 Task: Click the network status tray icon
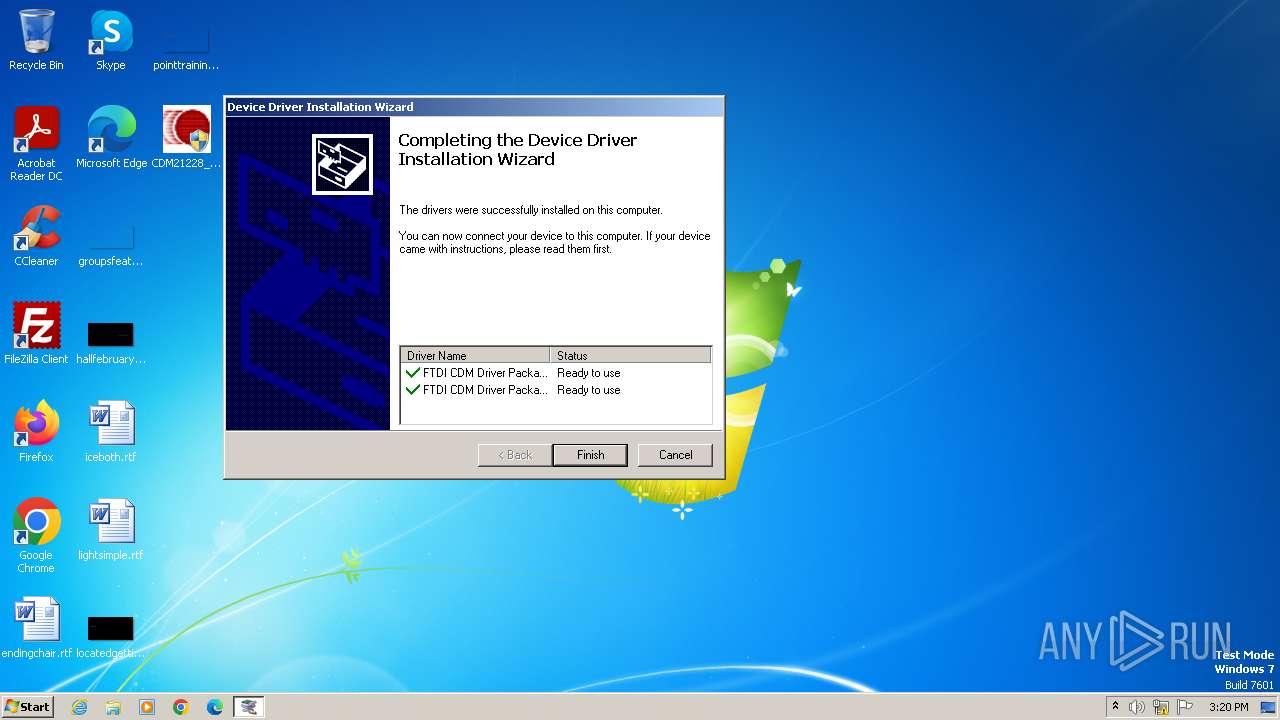pyautogui.click(x=1161, y=707)
